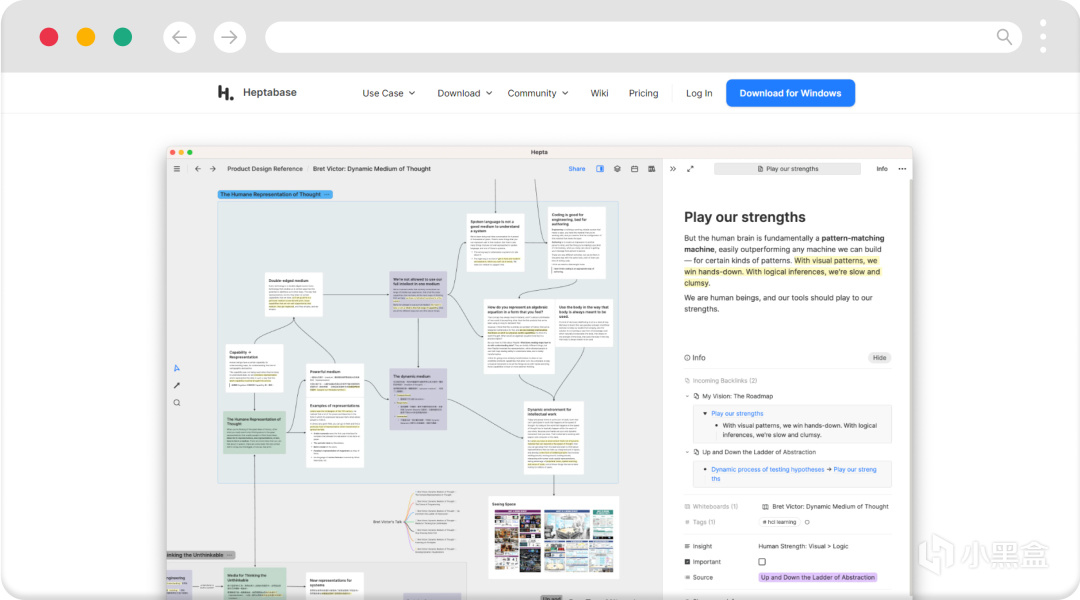Click Log In in the navigation
This screenshot has height=600, width=1080.
(x=699, y=93)
